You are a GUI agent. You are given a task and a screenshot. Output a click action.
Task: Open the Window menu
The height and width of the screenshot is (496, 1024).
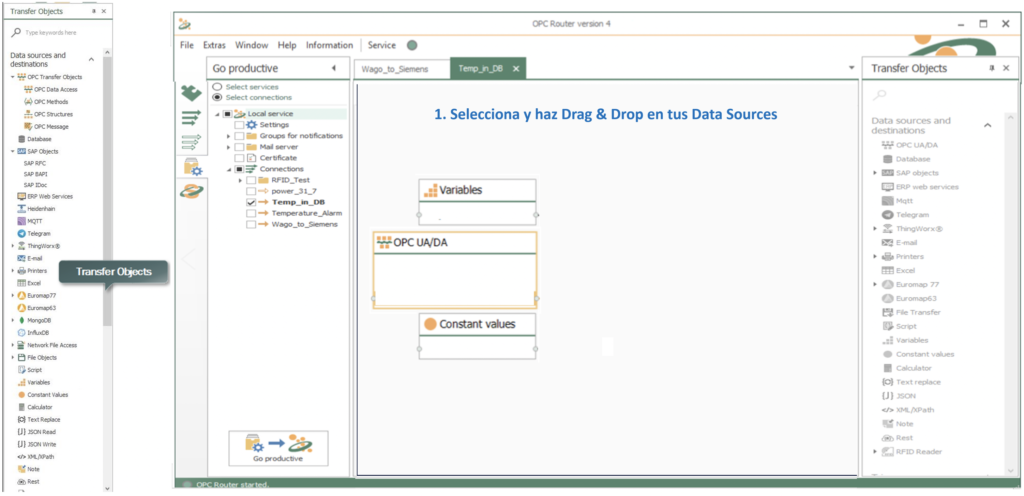point(251,45)
